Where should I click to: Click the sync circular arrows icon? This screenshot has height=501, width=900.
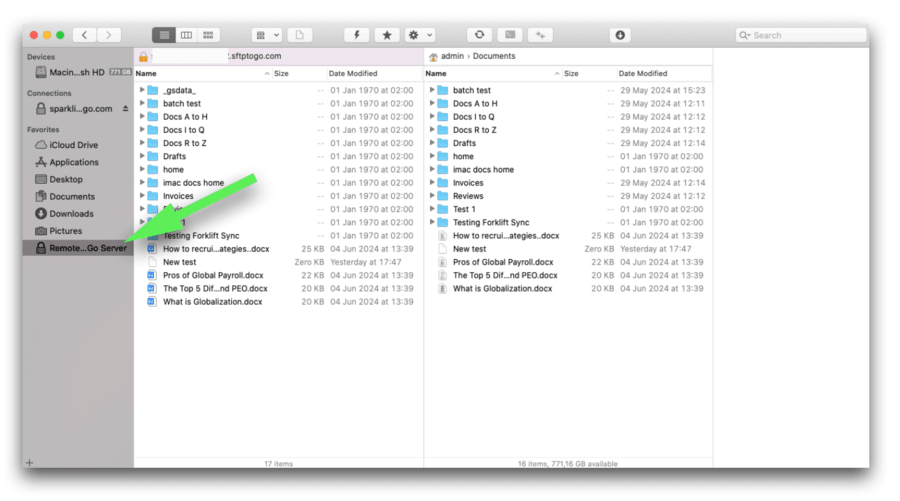[479, 35]
